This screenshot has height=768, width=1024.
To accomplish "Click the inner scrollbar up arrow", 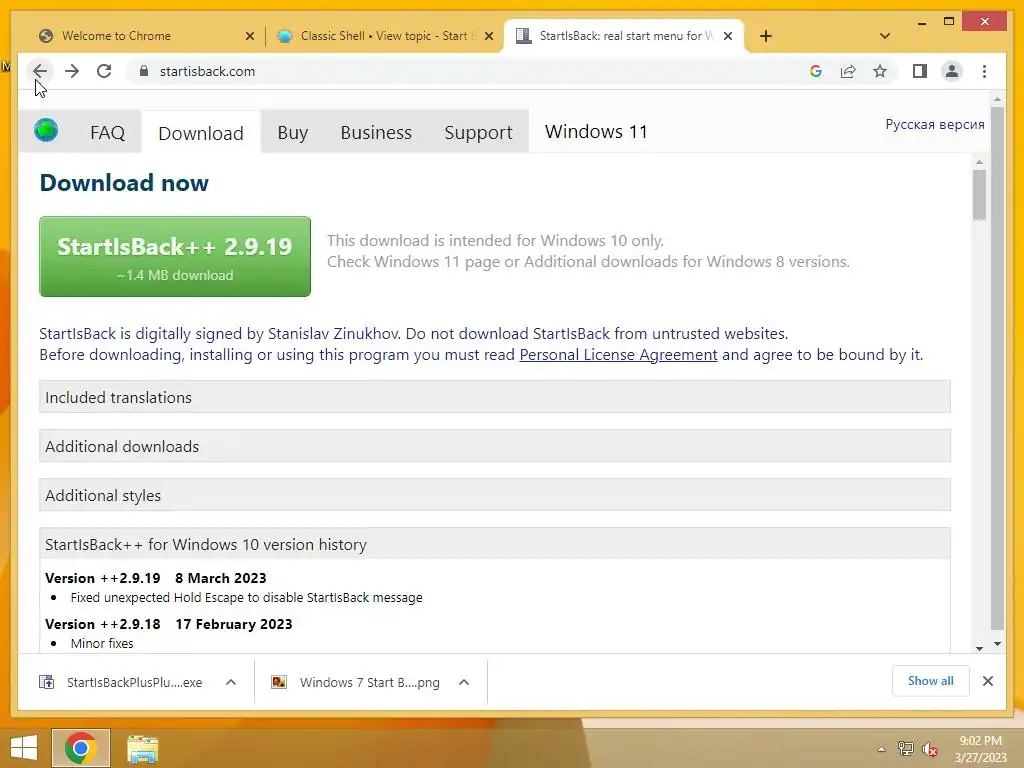I will click(x=979, y=162).
